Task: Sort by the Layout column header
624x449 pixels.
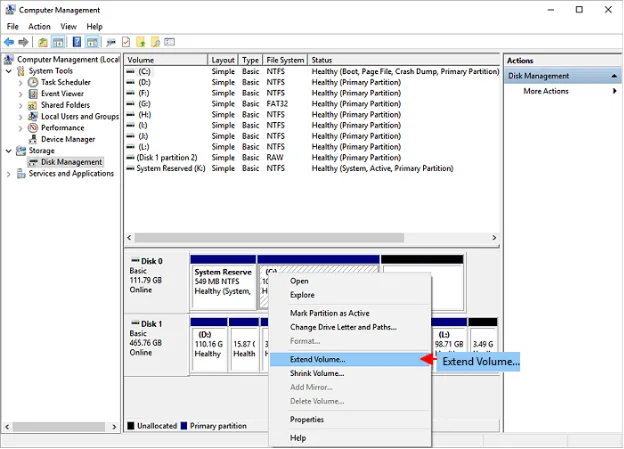Action: click(223, 60)
